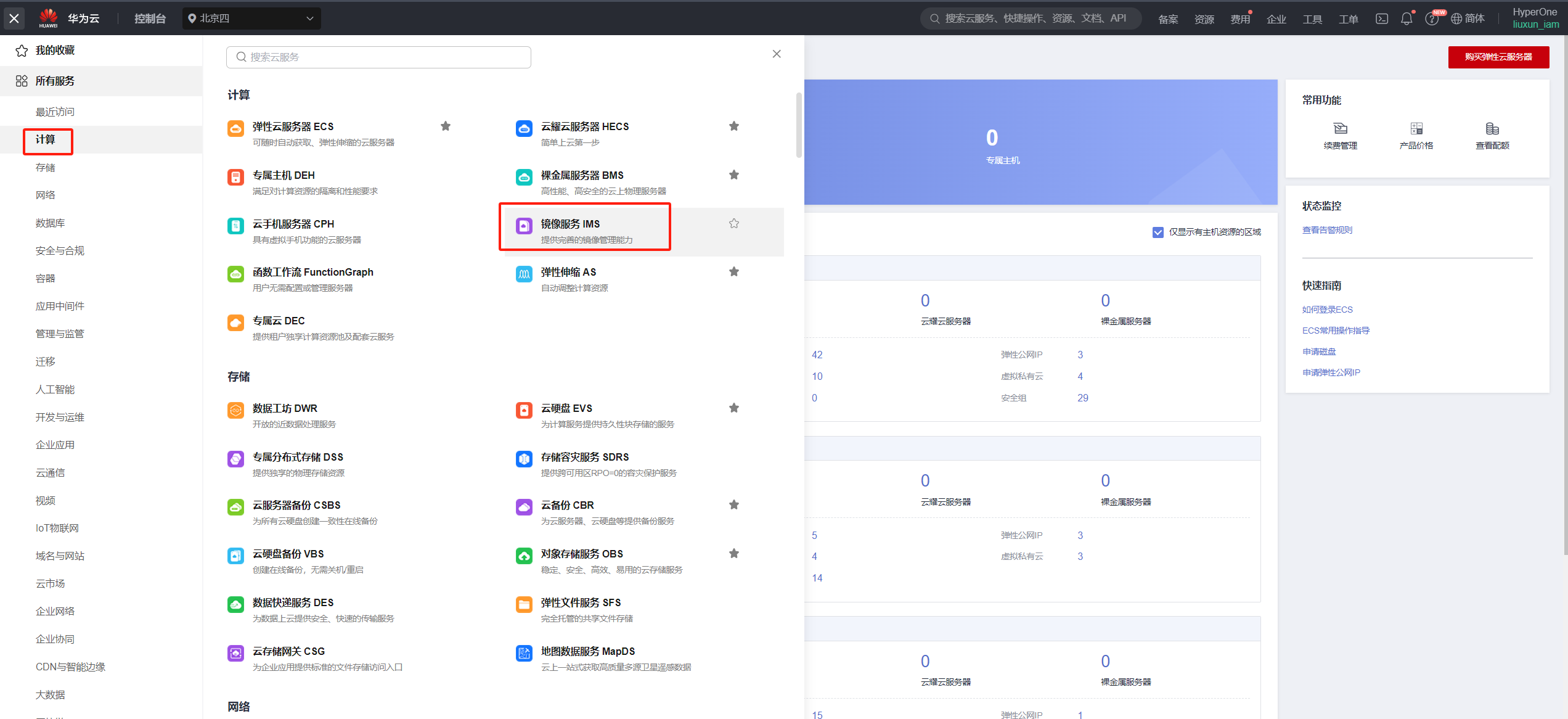Toggle favorite star for CBR backup
The width and height of the screenshot is (1568, 719).
[x=734, y=504]
